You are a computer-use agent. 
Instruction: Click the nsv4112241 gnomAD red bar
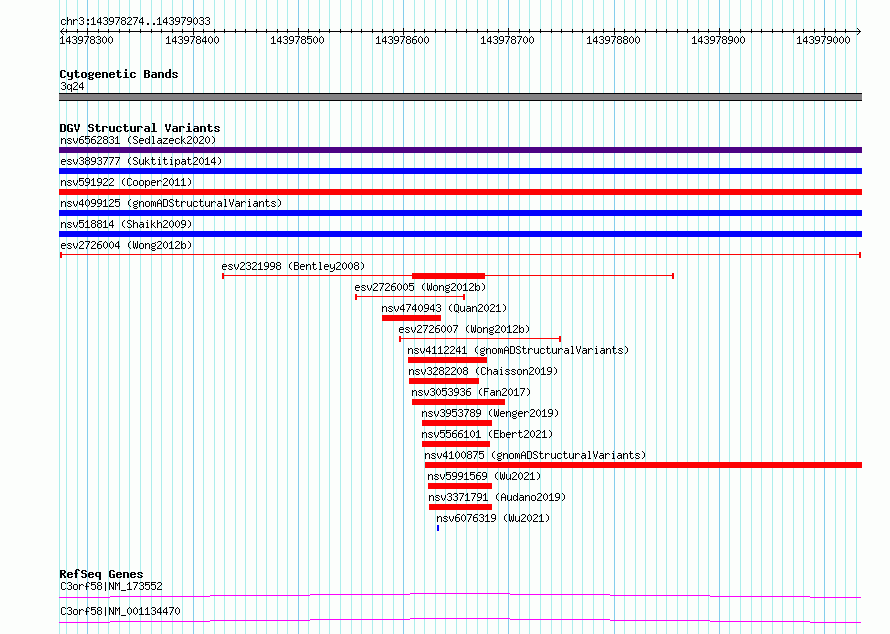click(x=447, y=360)
